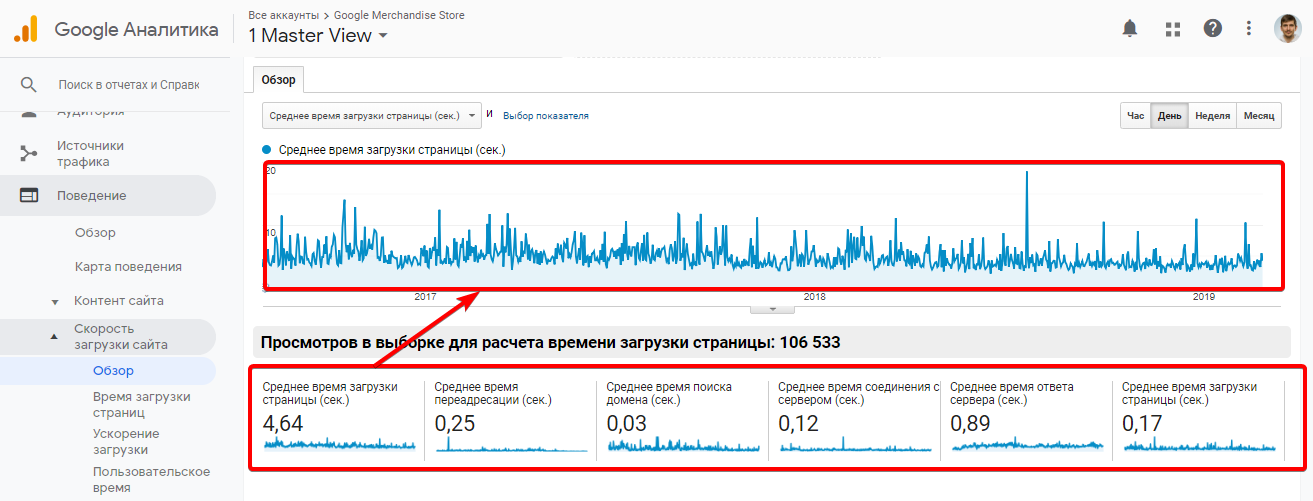The height and width of the screenshot is (501, 1313).
Task: Switch graph granularity to Неделя
Action: (1212, 116)
